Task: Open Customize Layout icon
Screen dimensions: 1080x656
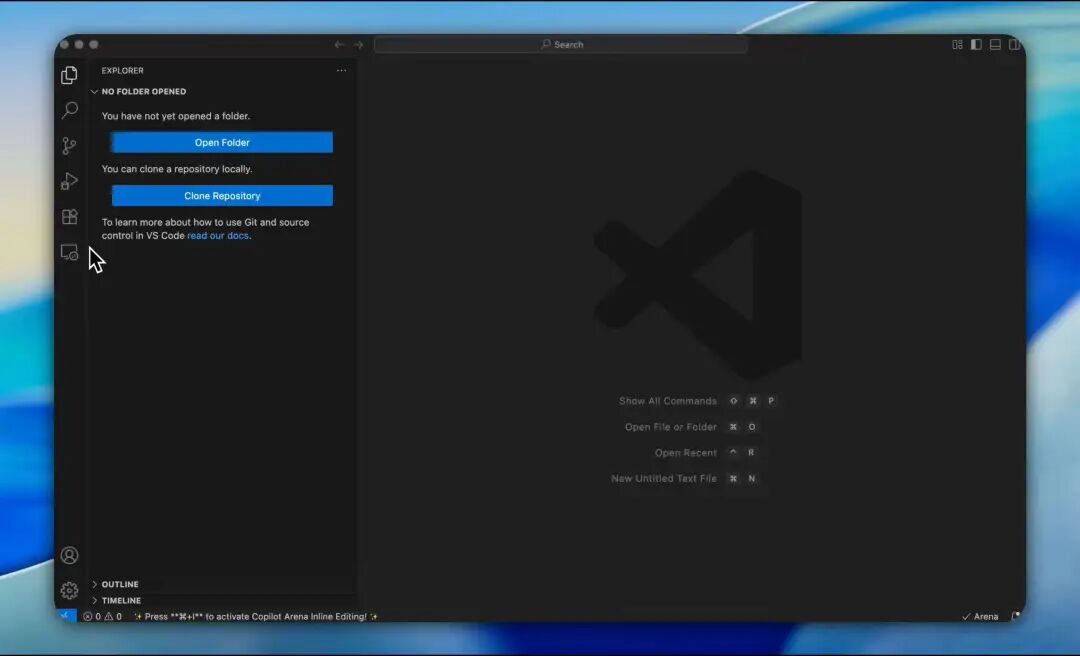Action: click(x=957, y=44)
